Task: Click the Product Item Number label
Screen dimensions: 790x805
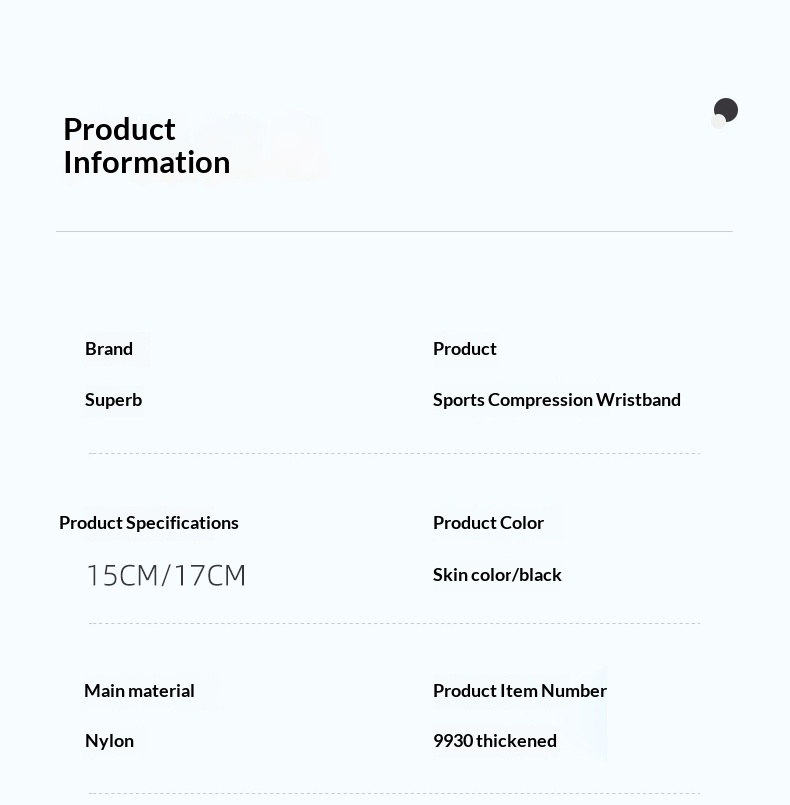Action: (x=520, y=691)
